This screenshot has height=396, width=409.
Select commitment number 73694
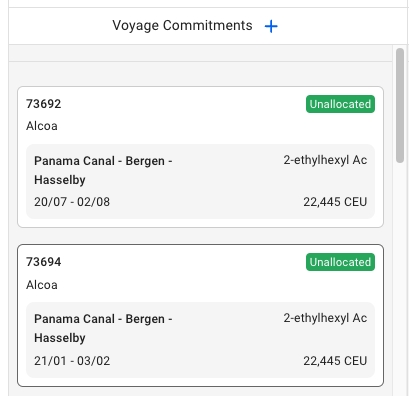pyautogui.click(x=44, y=262)
